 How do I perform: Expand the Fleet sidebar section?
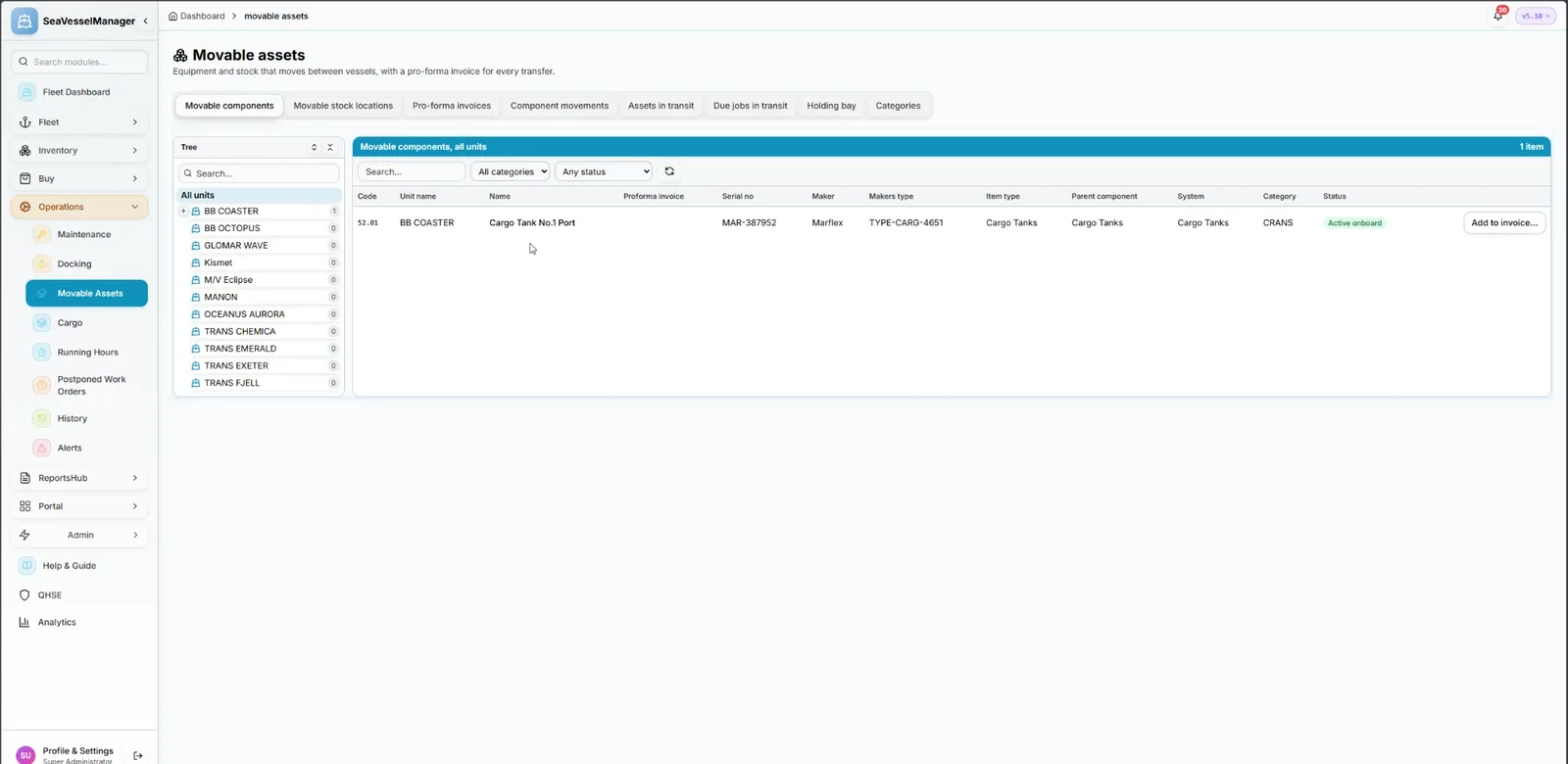[x=79, y=122]
